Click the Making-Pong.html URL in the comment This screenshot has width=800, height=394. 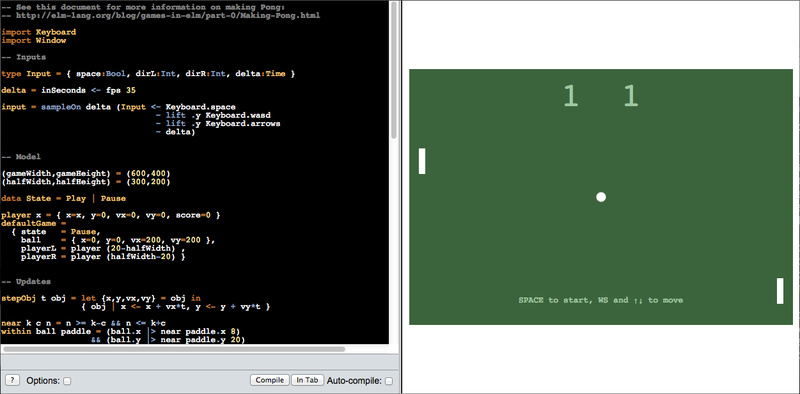168,15
